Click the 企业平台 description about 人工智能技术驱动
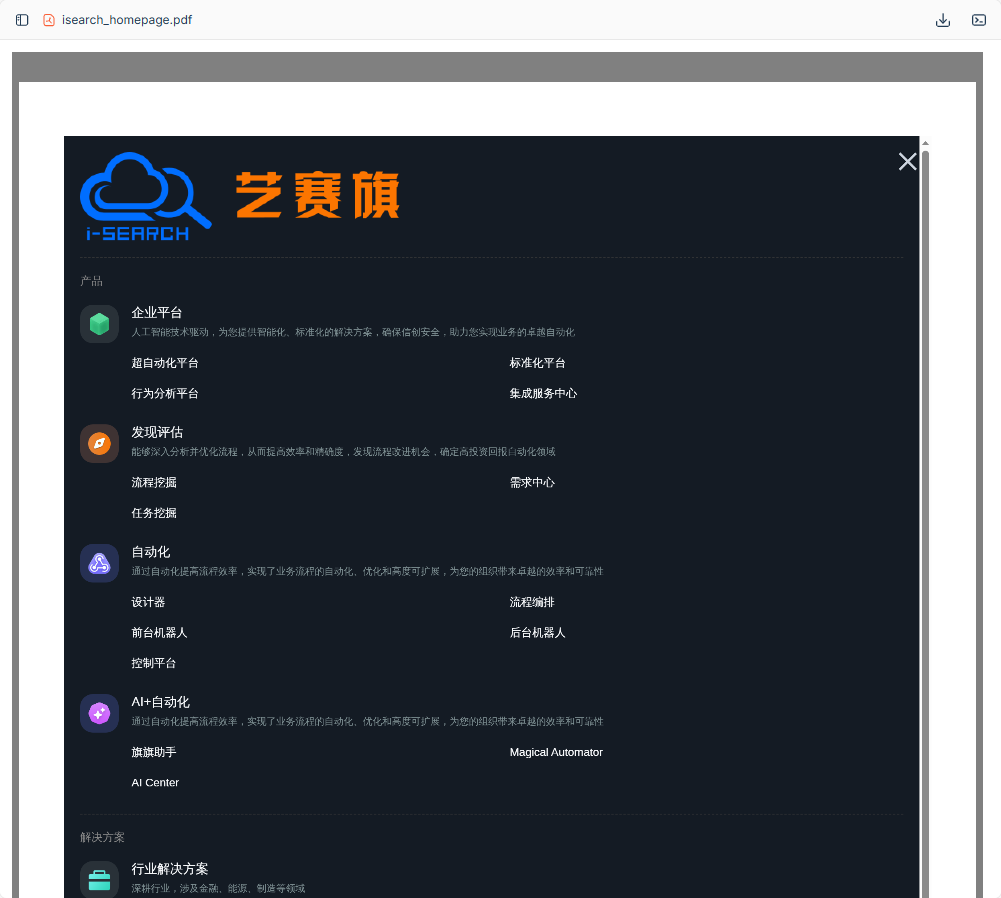The height and width of the screenshot is (898, 1001). point(353,333)
